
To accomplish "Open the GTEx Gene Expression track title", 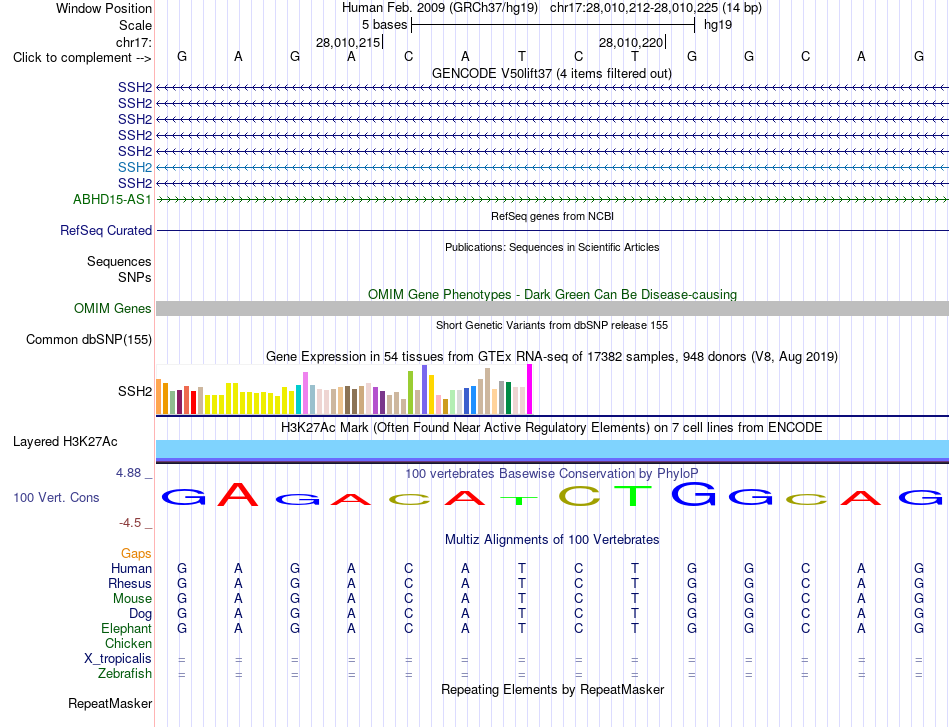I will coord(552,356).
